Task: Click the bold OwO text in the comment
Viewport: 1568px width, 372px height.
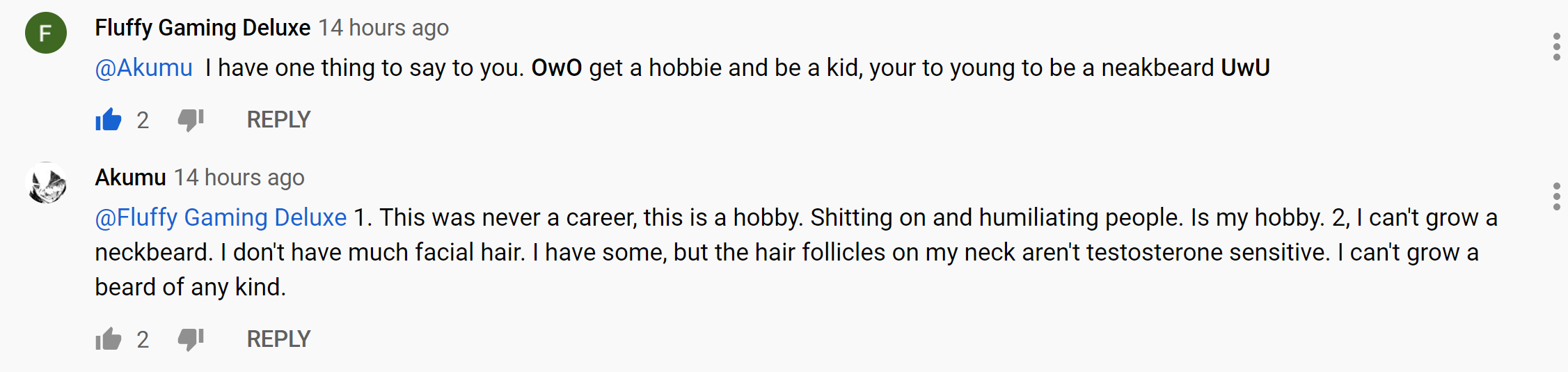Action: coord(556,68)
